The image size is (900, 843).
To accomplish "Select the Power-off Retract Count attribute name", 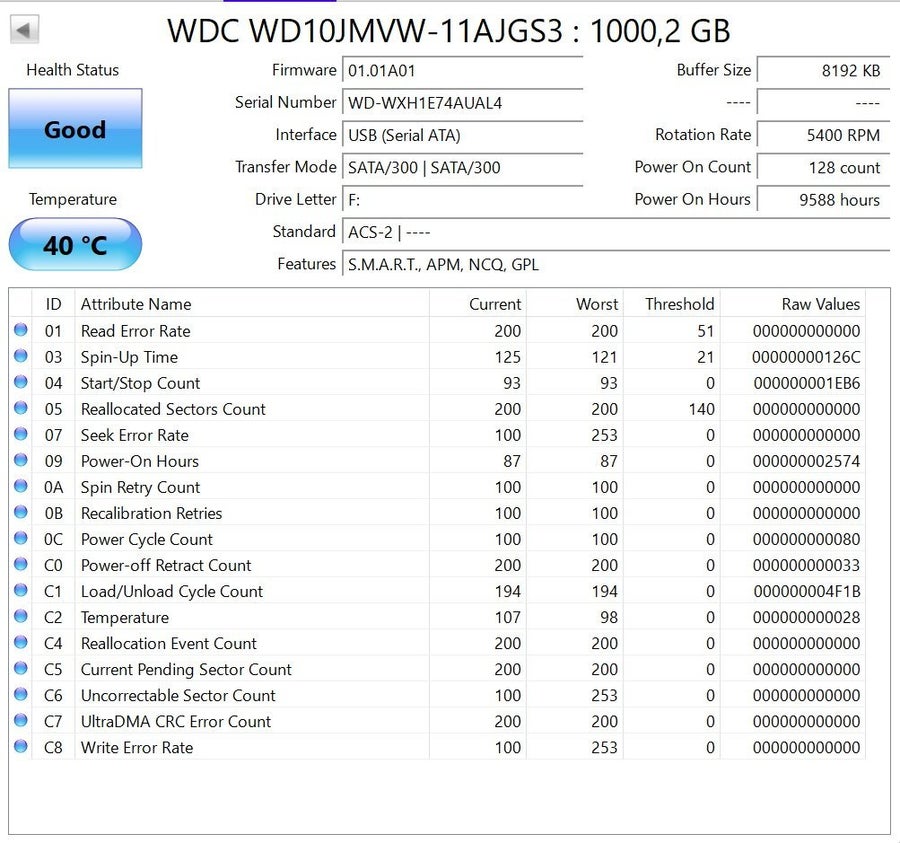I will click(166, 566).
